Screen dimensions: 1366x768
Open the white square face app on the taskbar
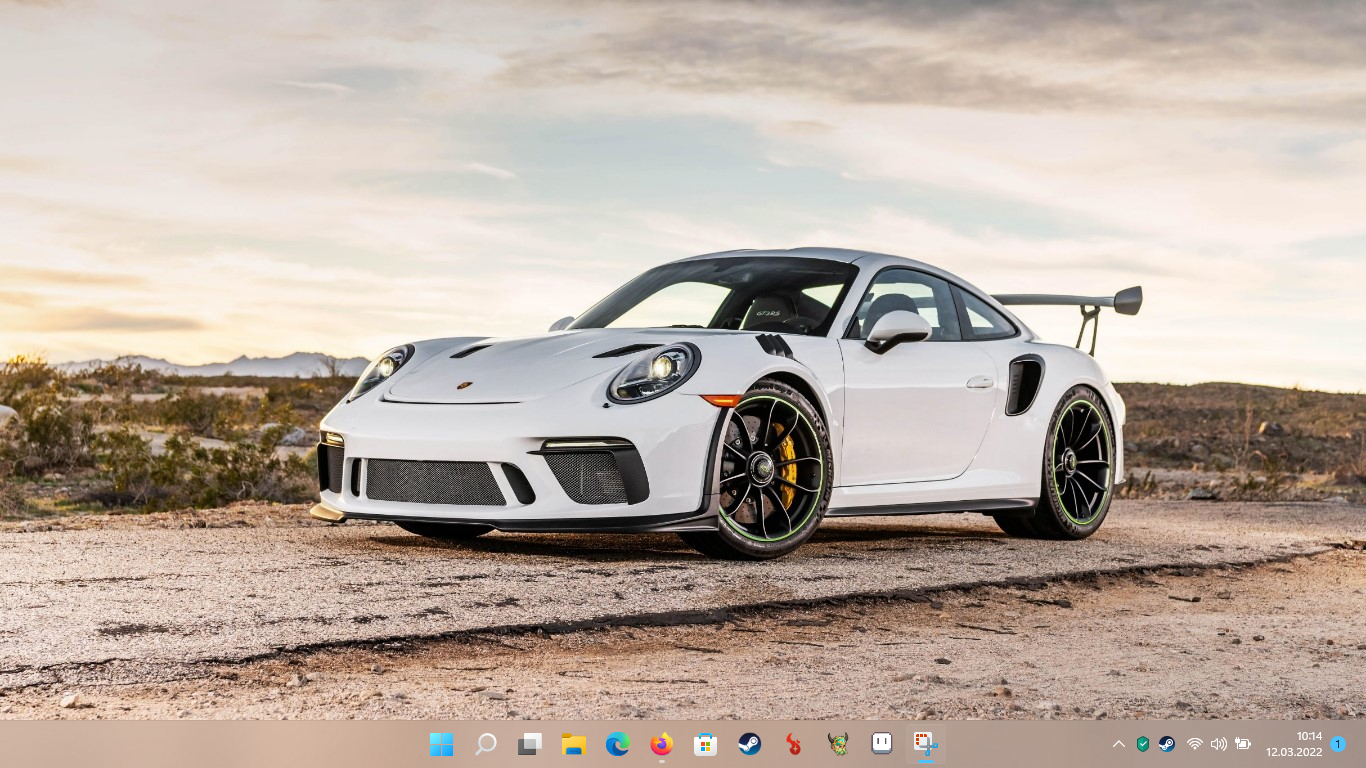click(x=881, y=744)
